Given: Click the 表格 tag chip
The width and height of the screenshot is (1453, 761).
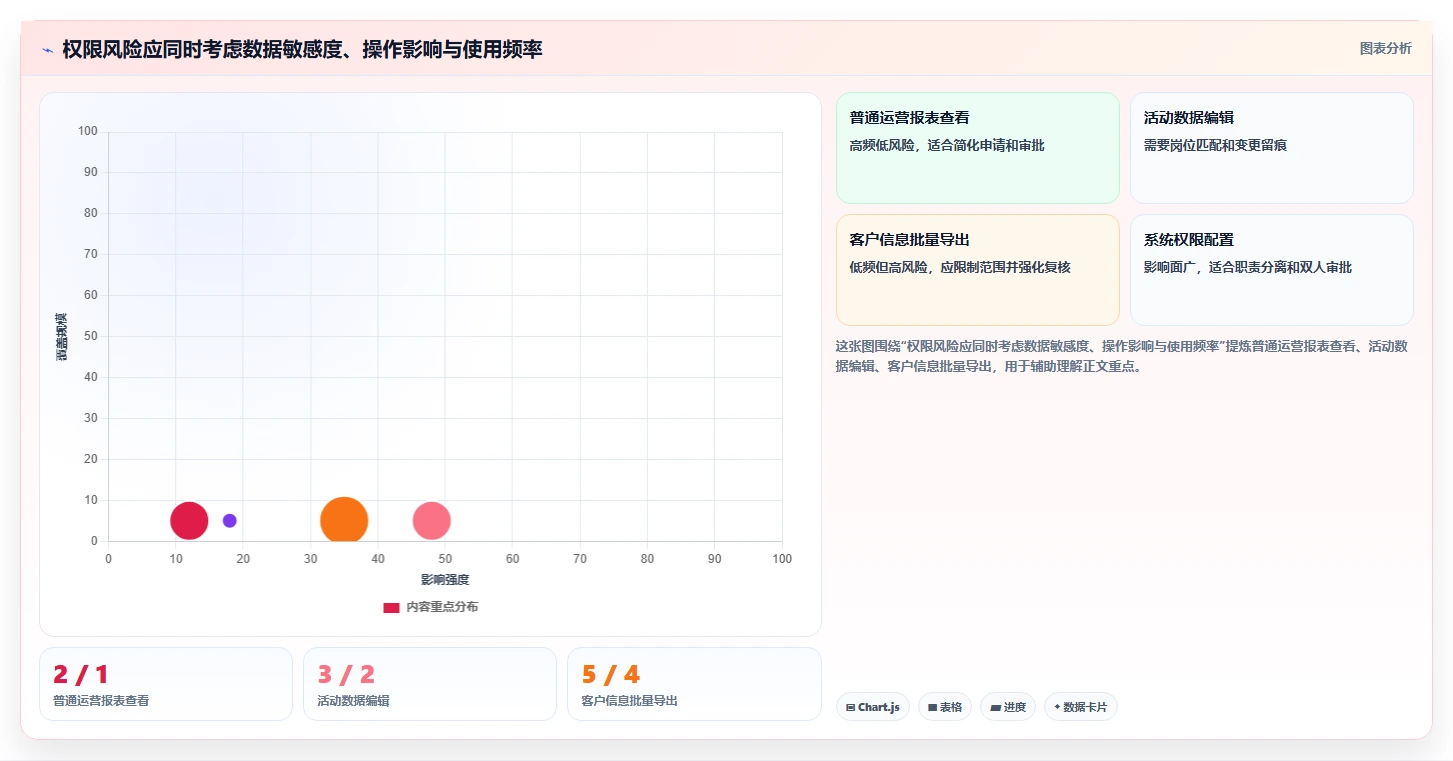Looking at the screenshot, I should [x=945, y=707].
